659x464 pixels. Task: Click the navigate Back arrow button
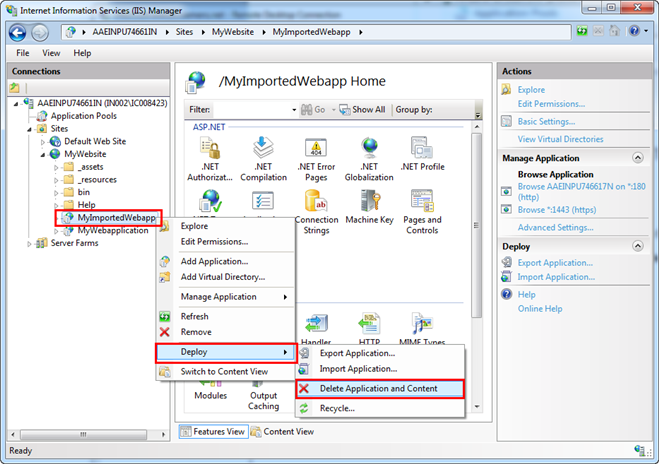pyautogui.click(x=17, y=32)
